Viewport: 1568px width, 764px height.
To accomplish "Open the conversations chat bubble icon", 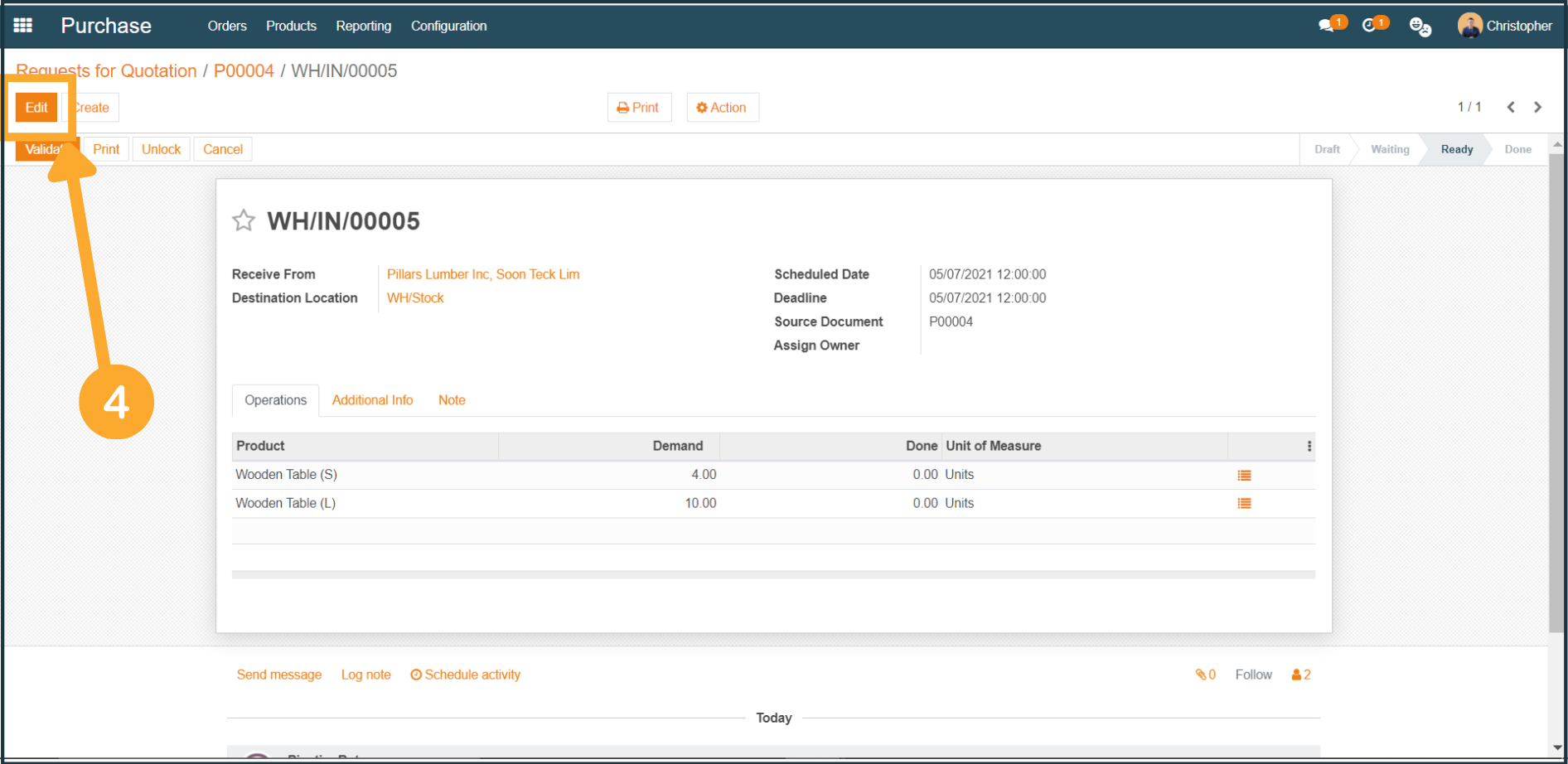I will tap(1328, 26).
